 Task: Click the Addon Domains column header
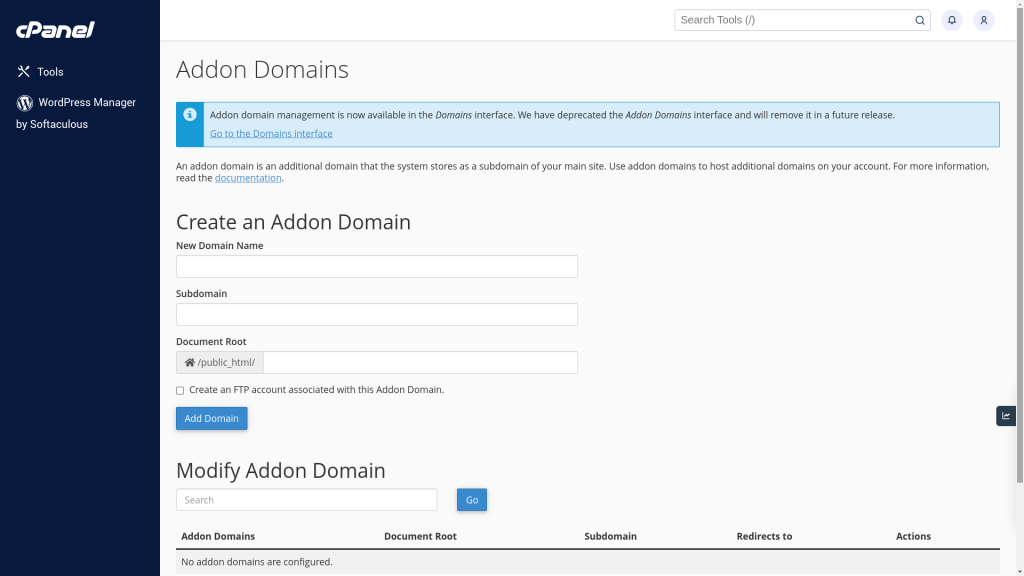pos(218,536)
